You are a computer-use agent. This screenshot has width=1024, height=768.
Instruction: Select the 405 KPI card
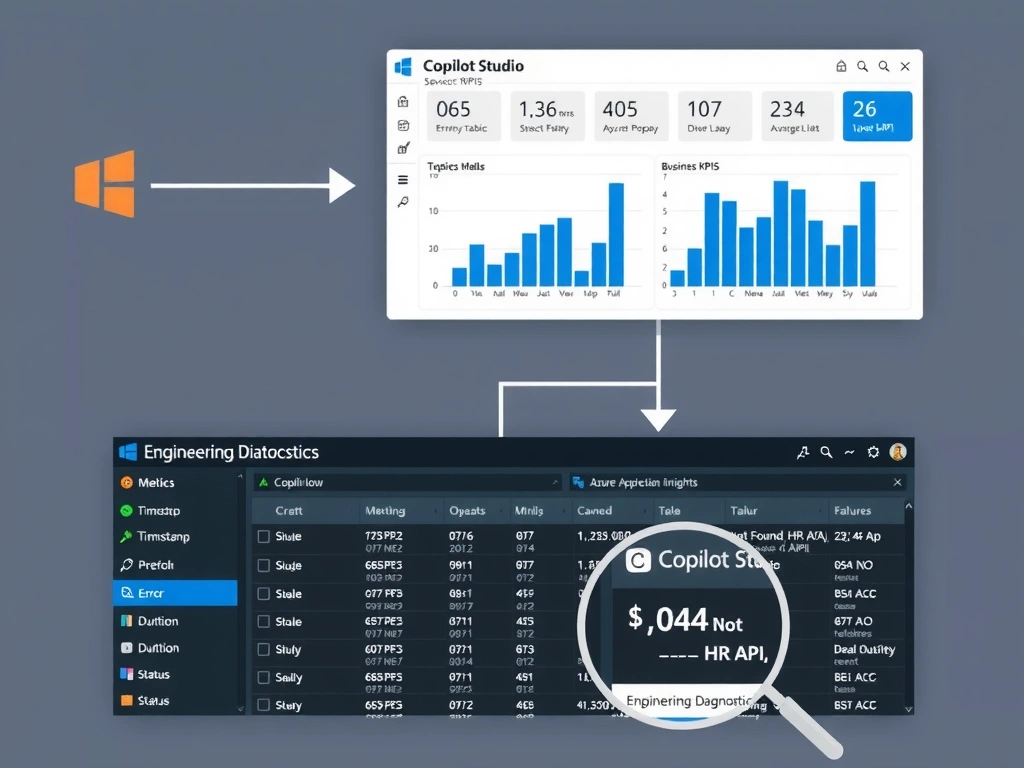(x=631, y=116)
